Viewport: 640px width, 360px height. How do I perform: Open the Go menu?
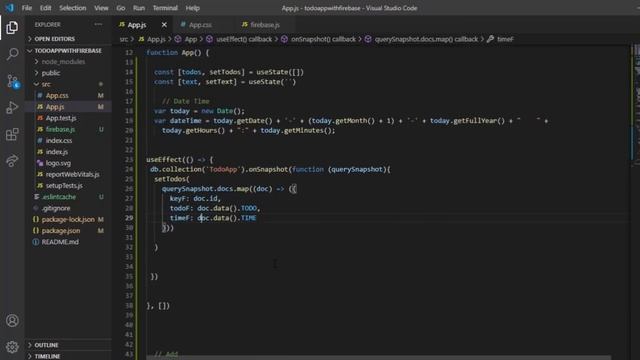[x=121, y=8]
